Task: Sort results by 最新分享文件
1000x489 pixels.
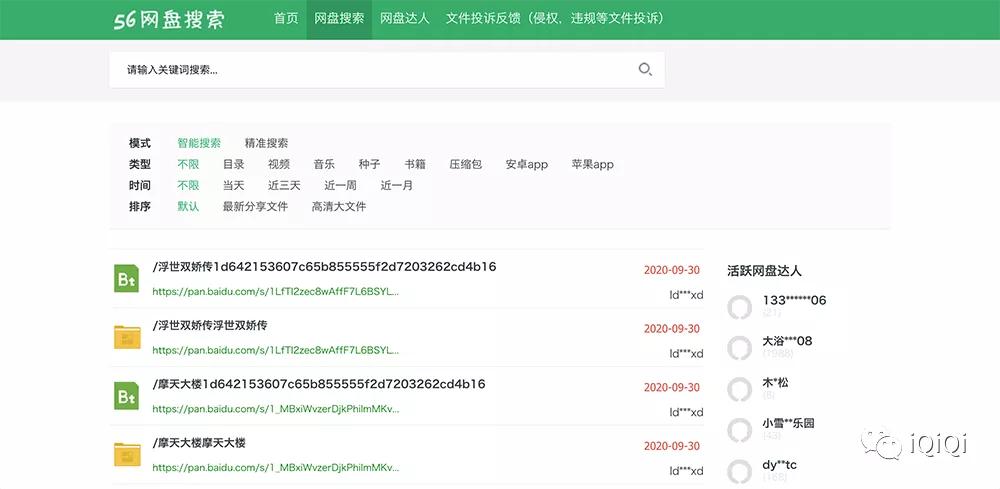Action: click(x=255, y=207)
